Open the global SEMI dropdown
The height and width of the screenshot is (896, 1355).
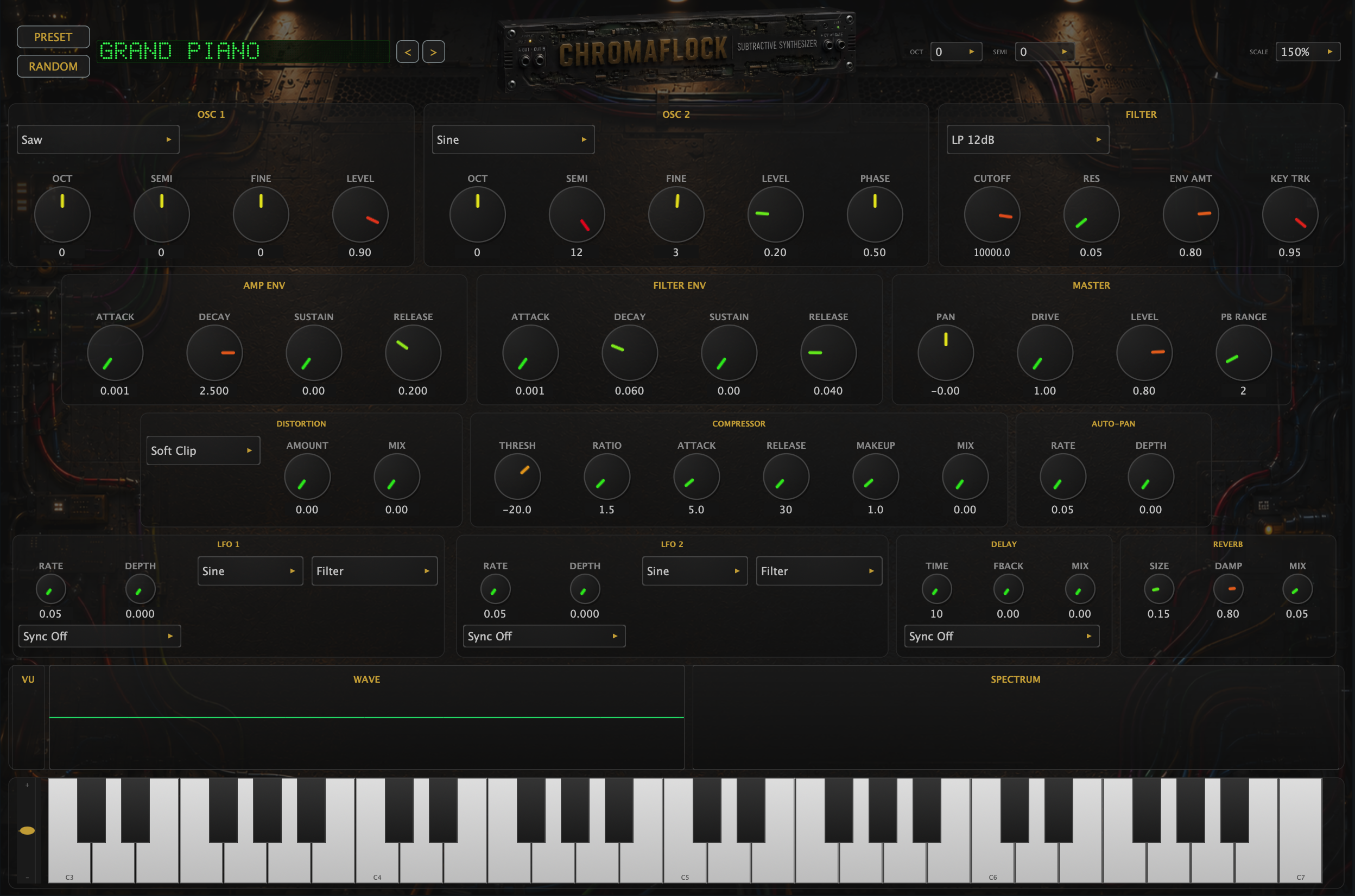click(x=1044, y=52)
